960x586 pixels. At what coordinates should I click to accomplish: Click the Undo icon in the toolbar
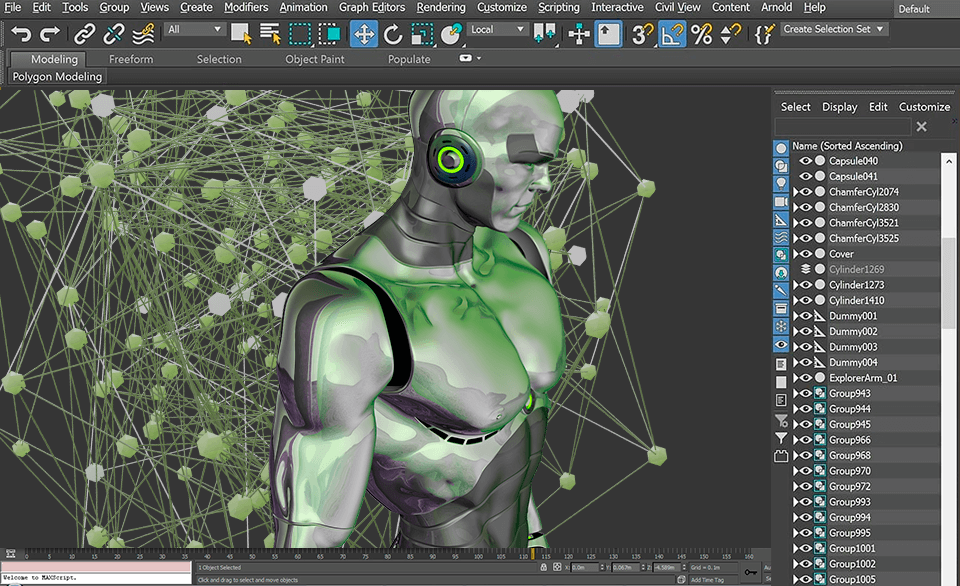pos(20,33)
